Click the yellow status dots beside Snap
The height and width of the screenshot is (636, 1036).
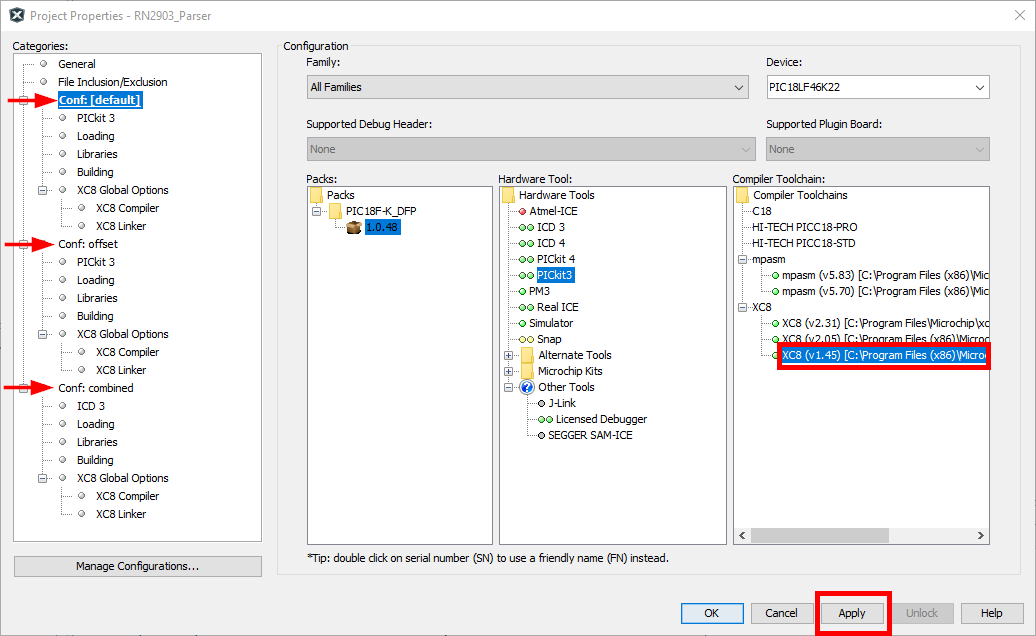click(527, 339)
